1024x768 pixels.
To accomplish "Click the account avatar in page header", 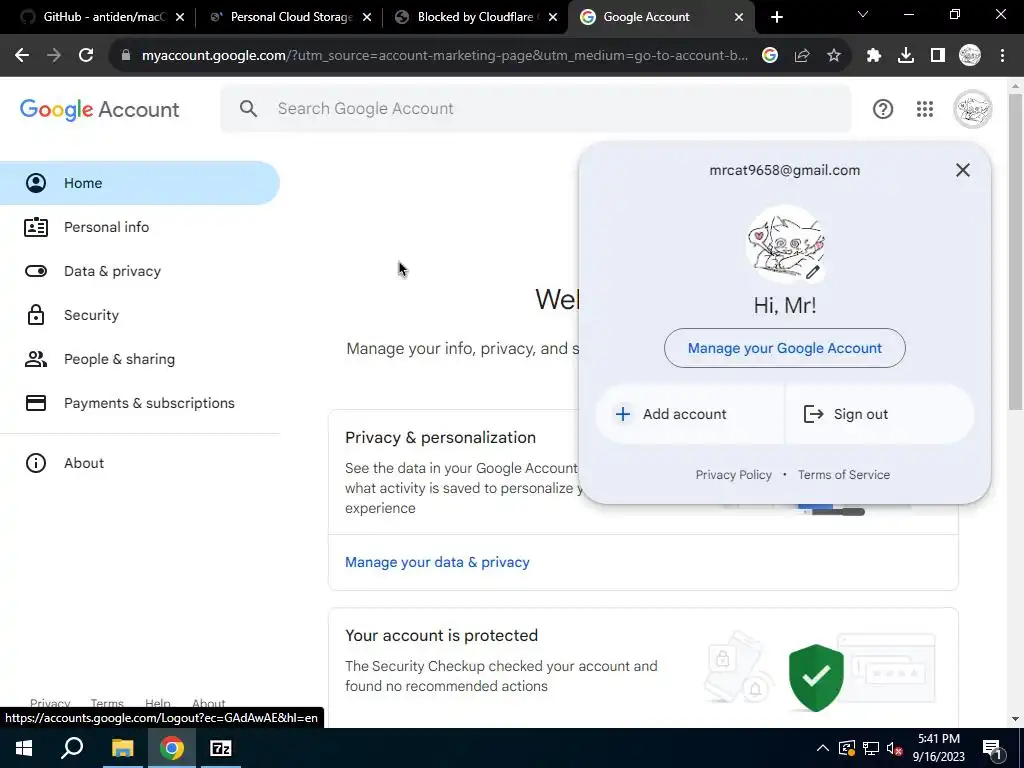I will click(x=972, y=109).
